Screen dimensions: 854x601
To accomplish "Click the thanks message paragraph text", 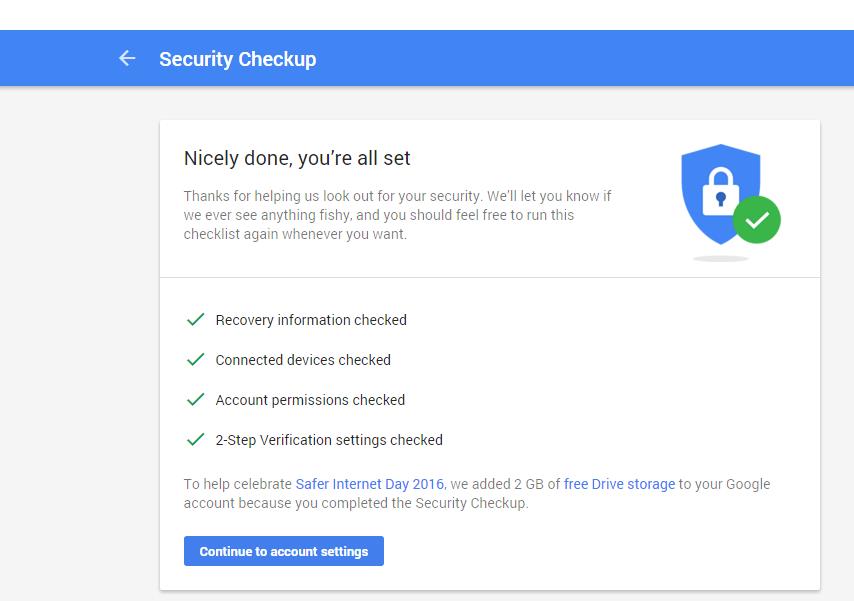I will (398, 215).
